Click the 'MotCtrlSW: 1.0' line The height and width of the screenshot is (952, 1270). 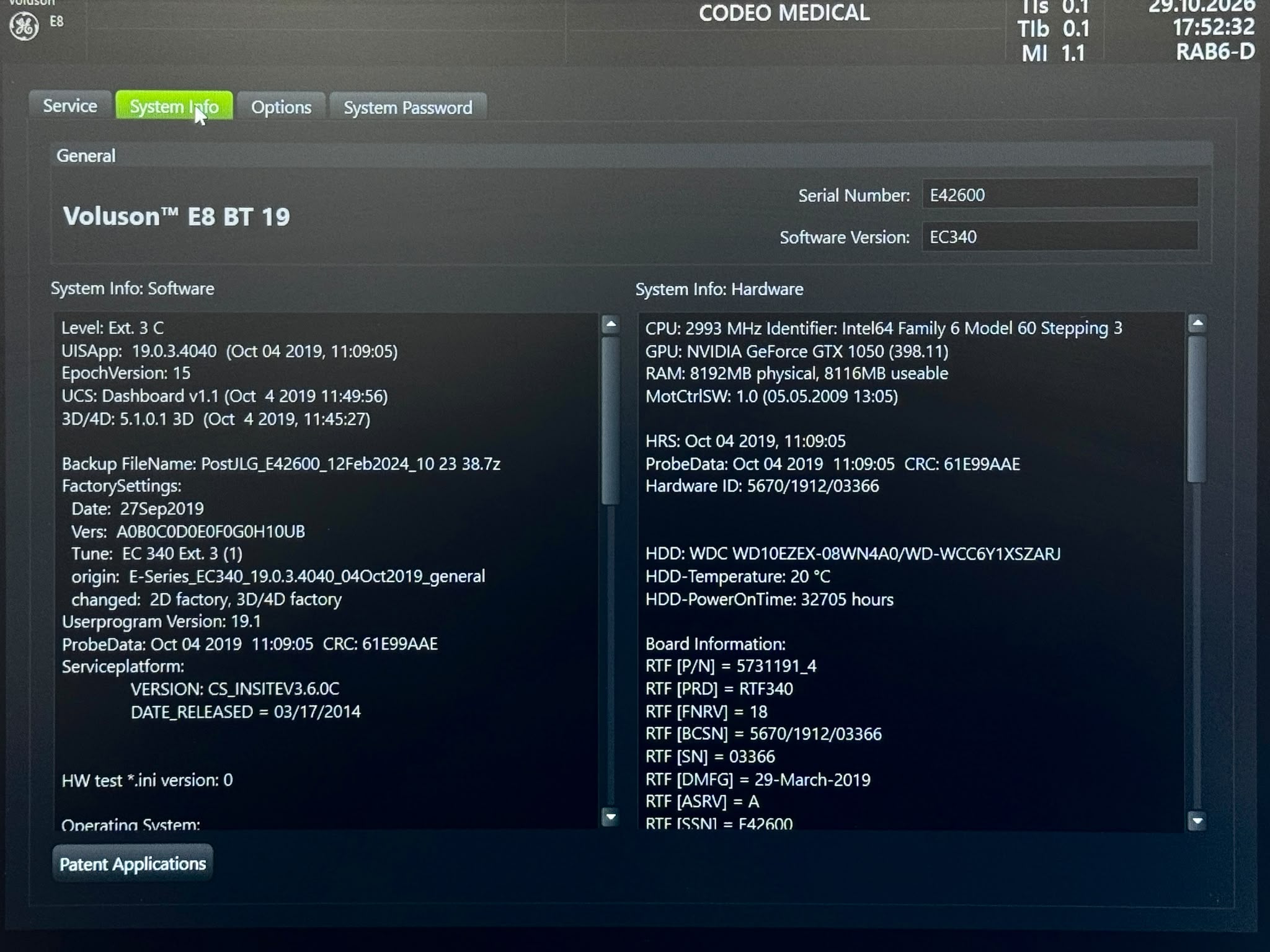click(771, 396)
